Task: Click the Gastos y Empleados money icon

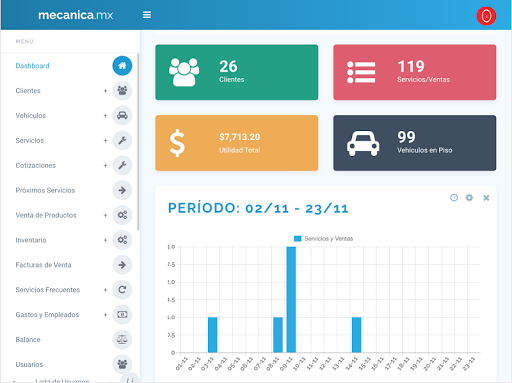Action: (x=122, y=315)
